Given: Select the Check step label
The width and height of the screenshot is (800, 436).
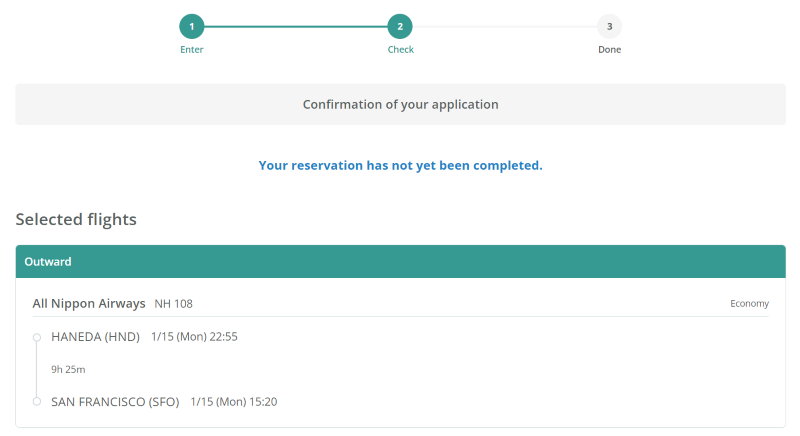Looking at the screenshot, I should 401,49.
